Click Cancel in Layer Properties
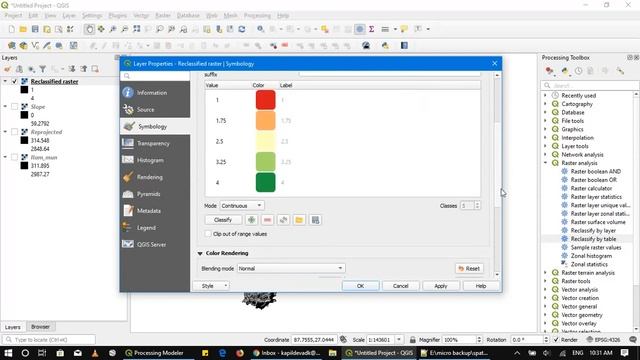Screen dimensions: 640x360 [400, 286]
